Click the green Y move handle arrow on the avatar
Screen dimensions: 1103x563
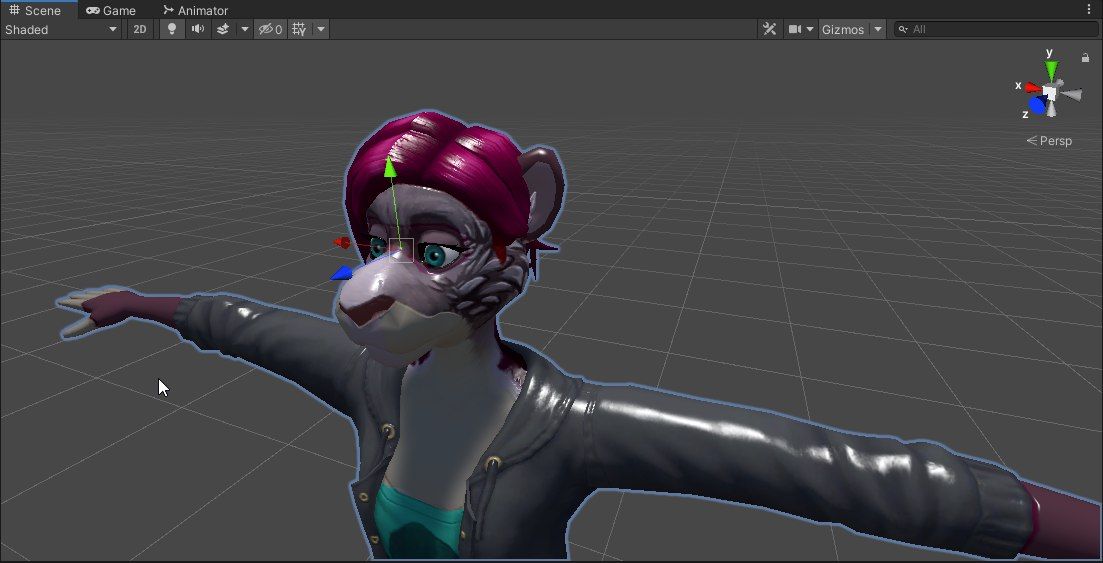click(x=390, y=167)
